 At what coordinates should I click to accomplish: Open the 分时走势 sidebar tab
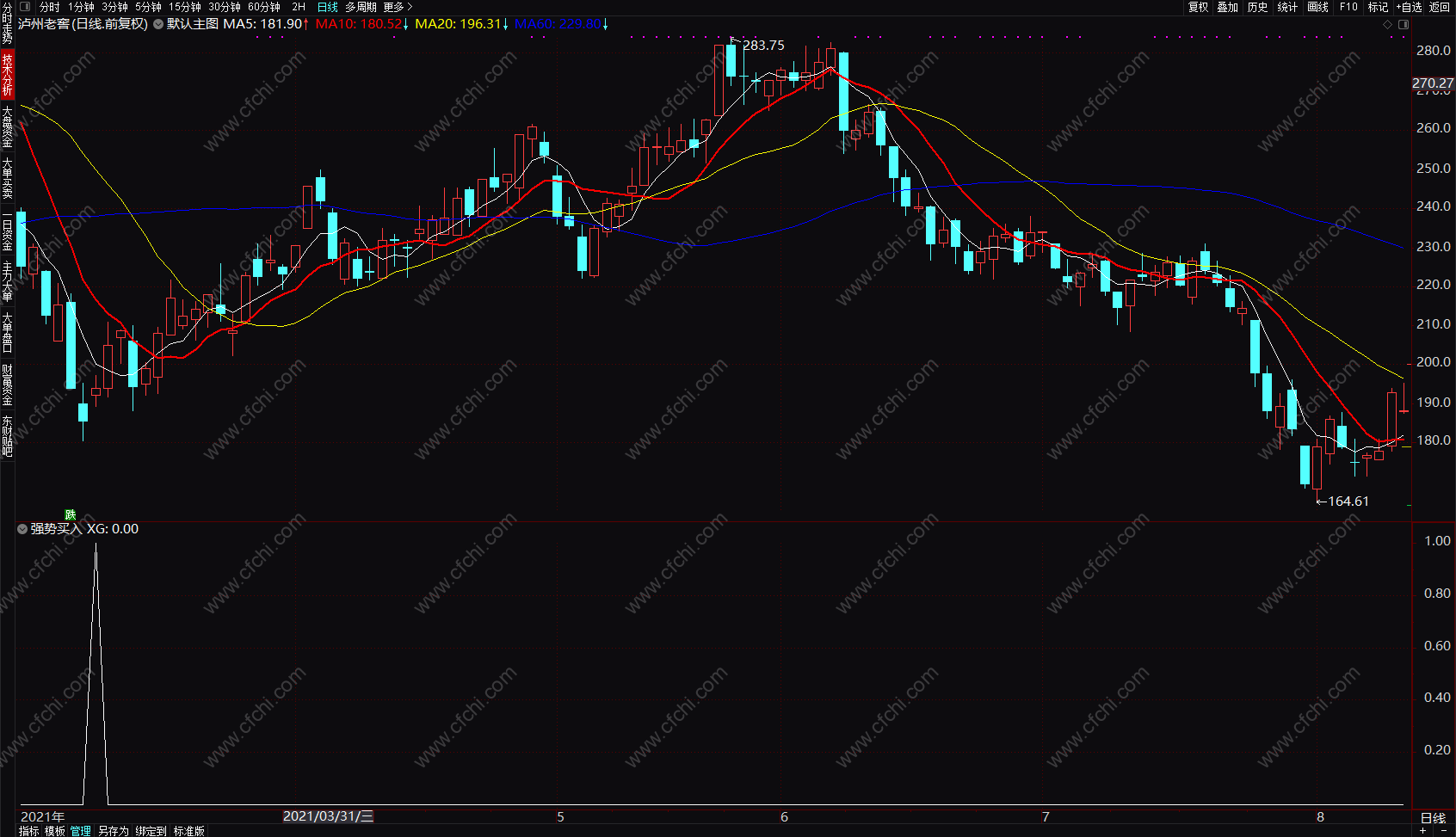tap(7, 24)
